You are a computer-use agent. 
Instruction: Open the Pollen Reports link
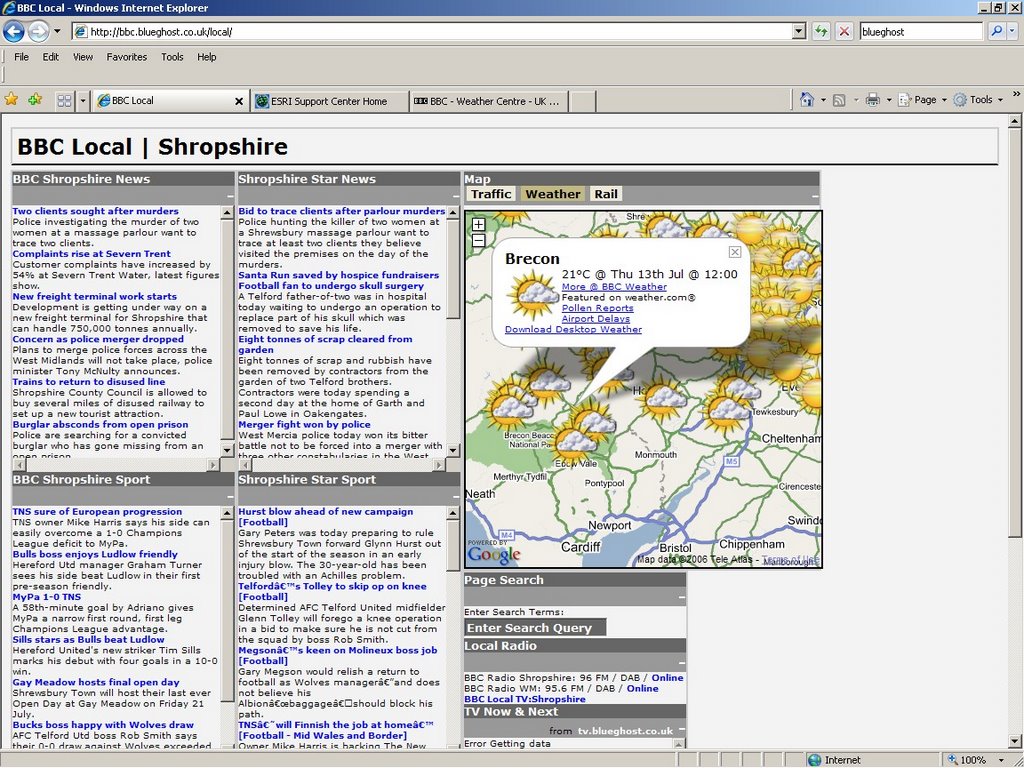598,308
